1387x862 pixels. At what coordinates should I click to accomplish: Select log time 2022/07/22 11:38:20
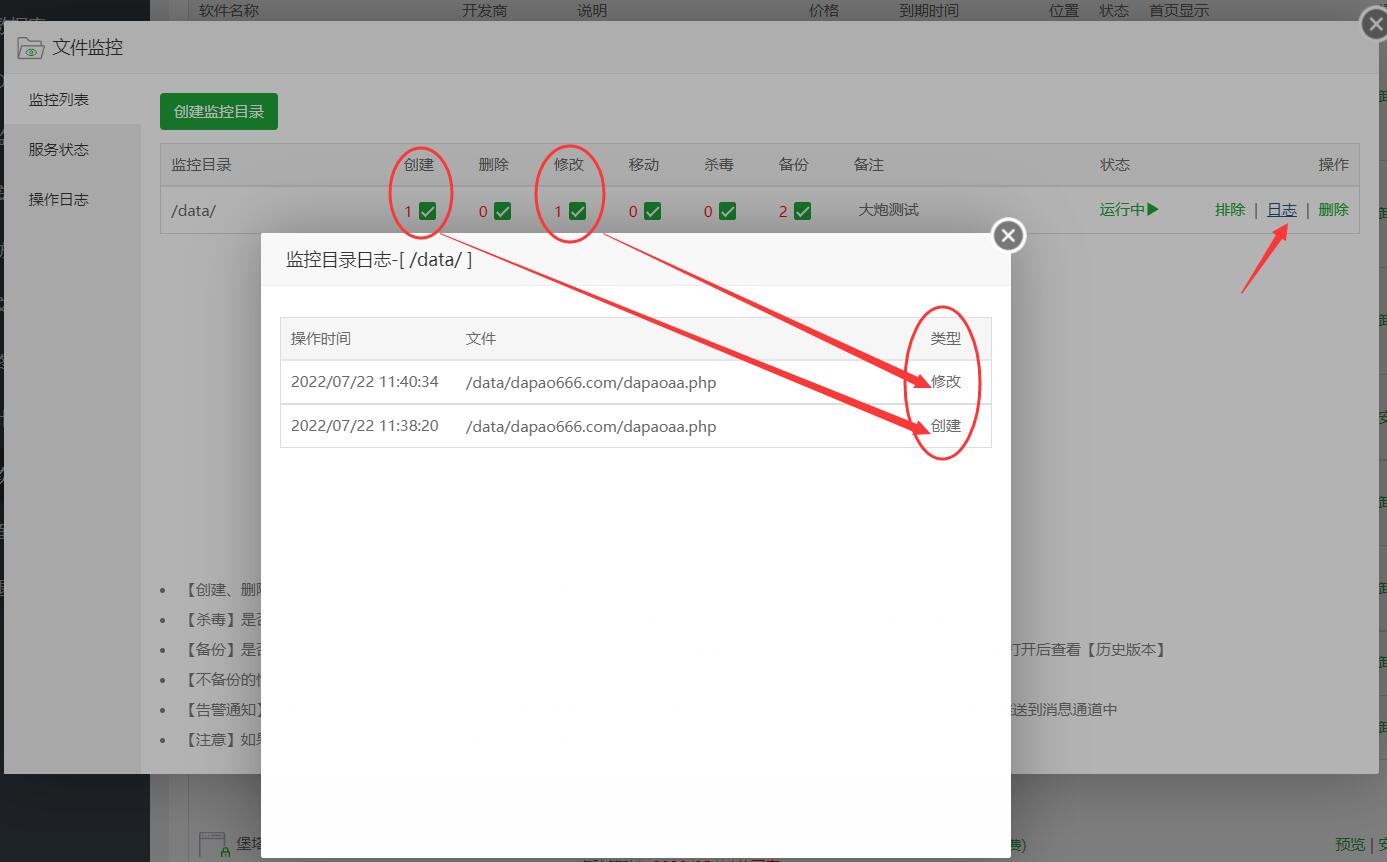365,426
